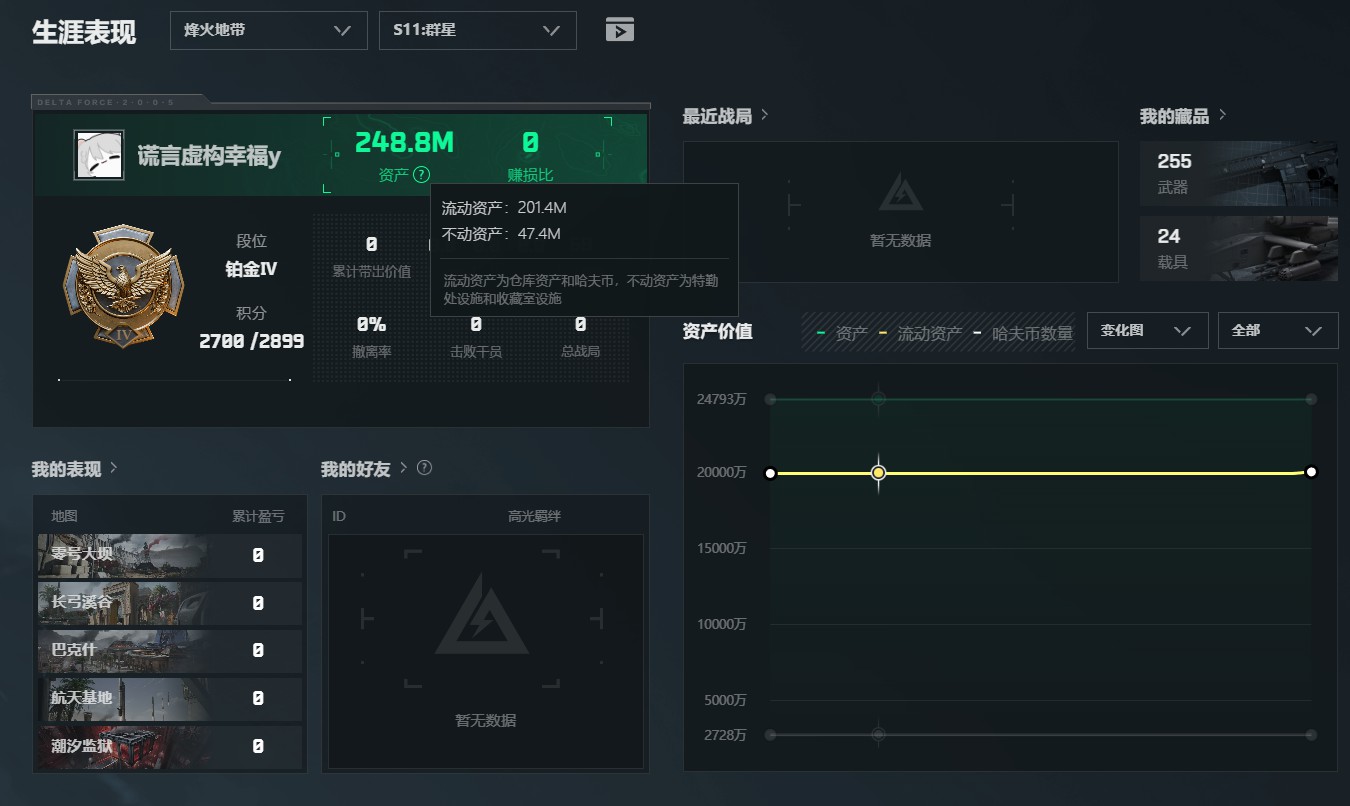Click the 高光羁绊 column header
Screen dimensions: 1350x806
click(534, 516)
